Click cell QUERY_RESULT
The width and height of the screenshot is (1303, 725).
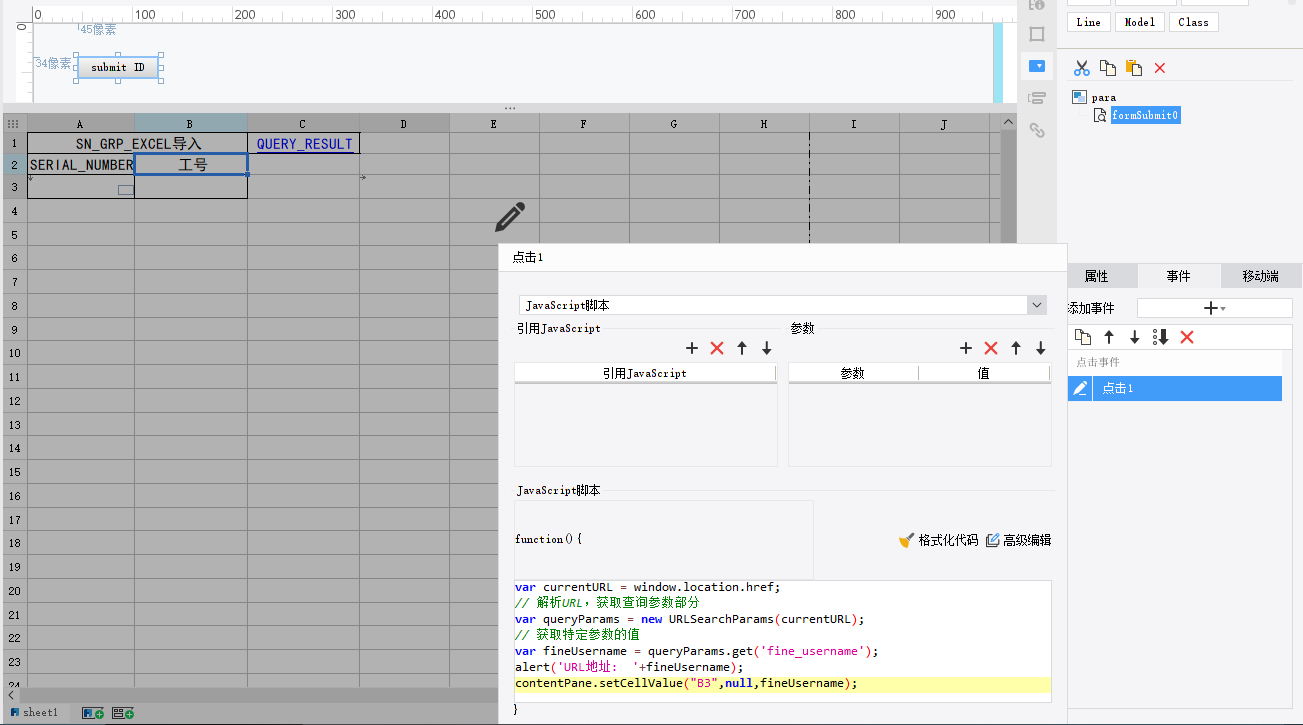(304, 144)
